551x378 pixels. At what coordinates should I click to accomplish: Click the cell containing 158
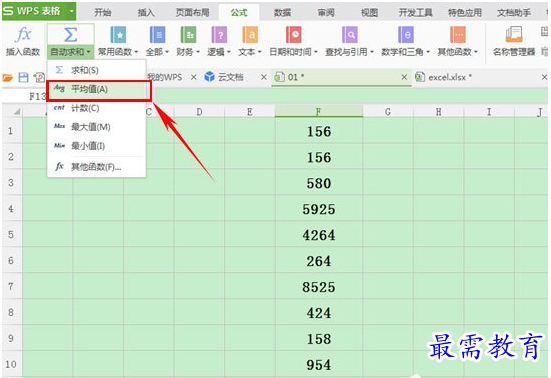(319, 339)
